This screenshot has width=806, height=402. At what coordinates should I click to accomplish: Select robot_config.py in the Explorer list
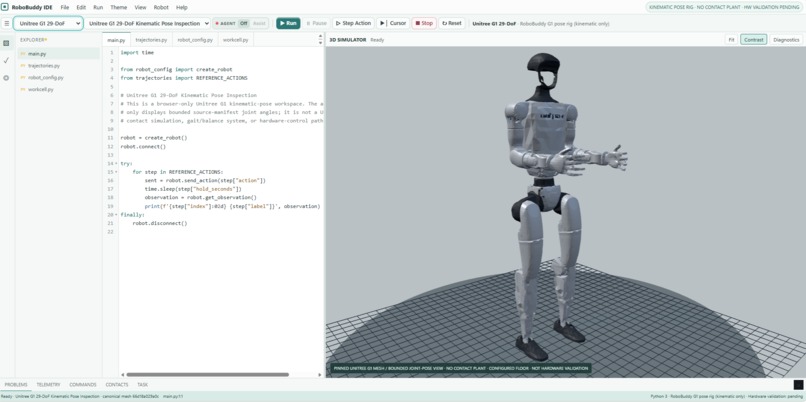pyautogui.click(x=58, y=78)
